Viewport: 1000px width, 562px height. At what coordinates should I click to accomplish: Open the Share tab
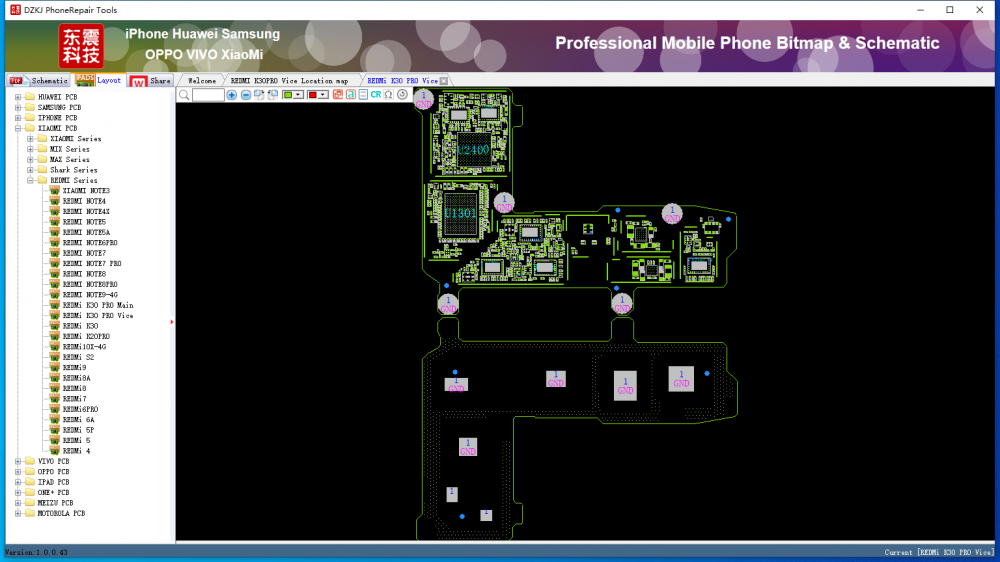coord(160,80)
